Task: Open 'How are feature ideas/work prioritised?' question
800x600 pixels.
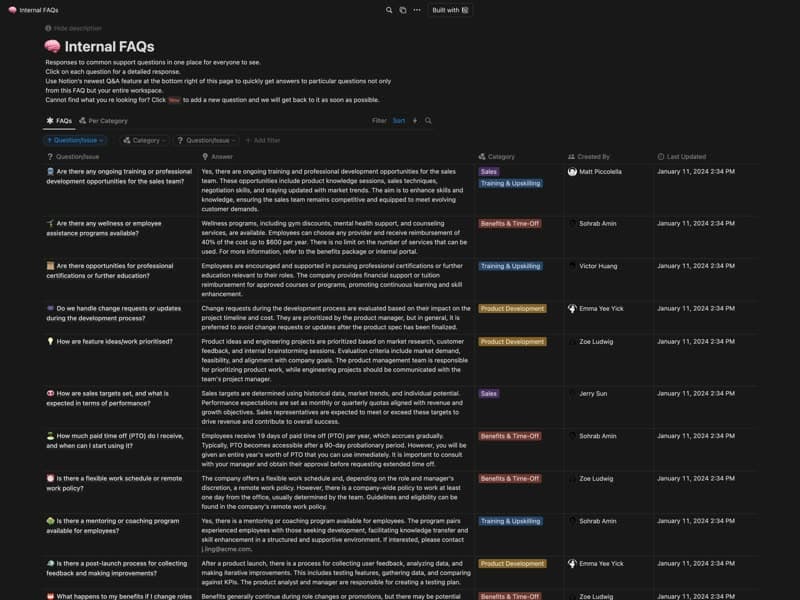Action: tap(114, 341)
